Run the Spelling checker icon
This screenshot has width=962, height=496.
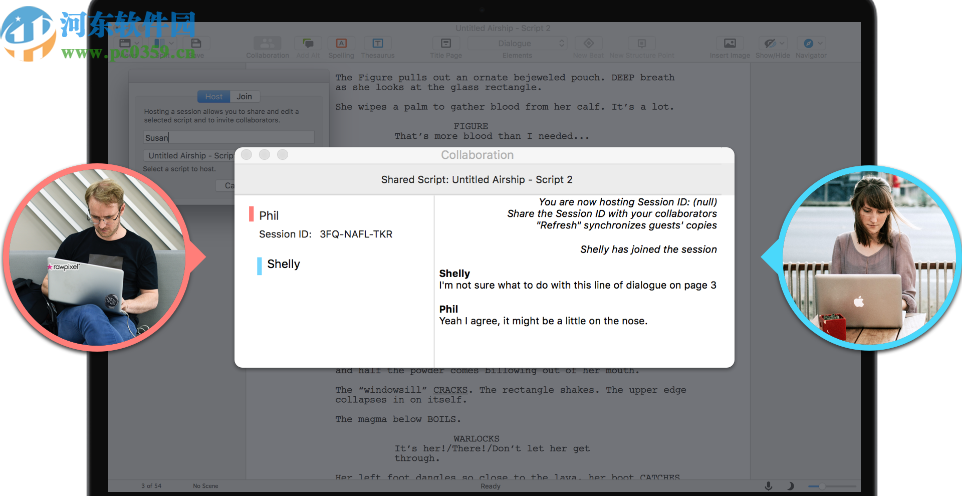click(341, 44)
